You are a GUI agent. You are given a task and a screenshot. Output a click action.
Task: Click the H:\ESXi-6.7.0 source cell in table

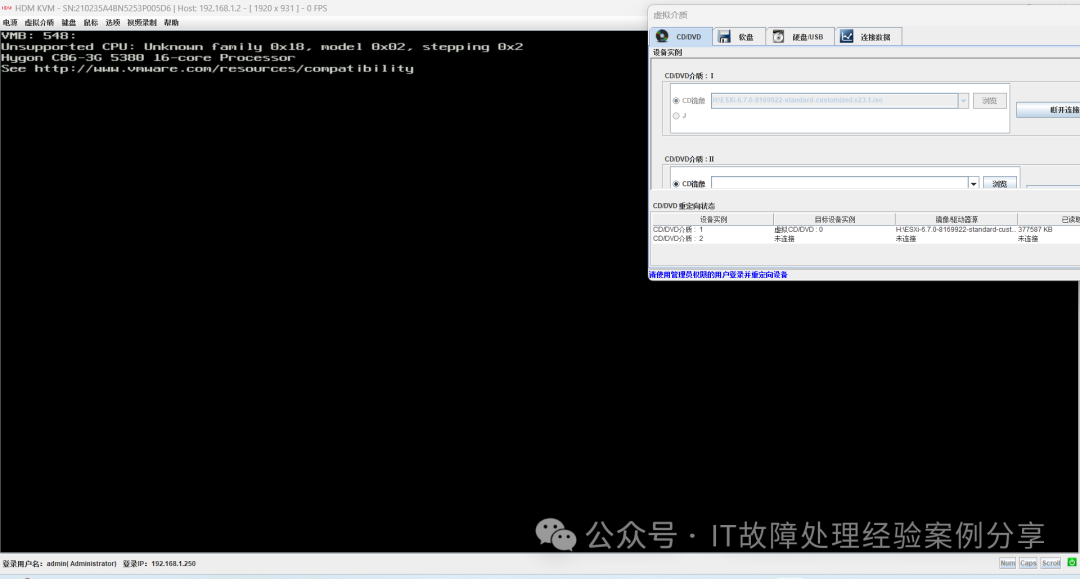(x=955, y=229)
